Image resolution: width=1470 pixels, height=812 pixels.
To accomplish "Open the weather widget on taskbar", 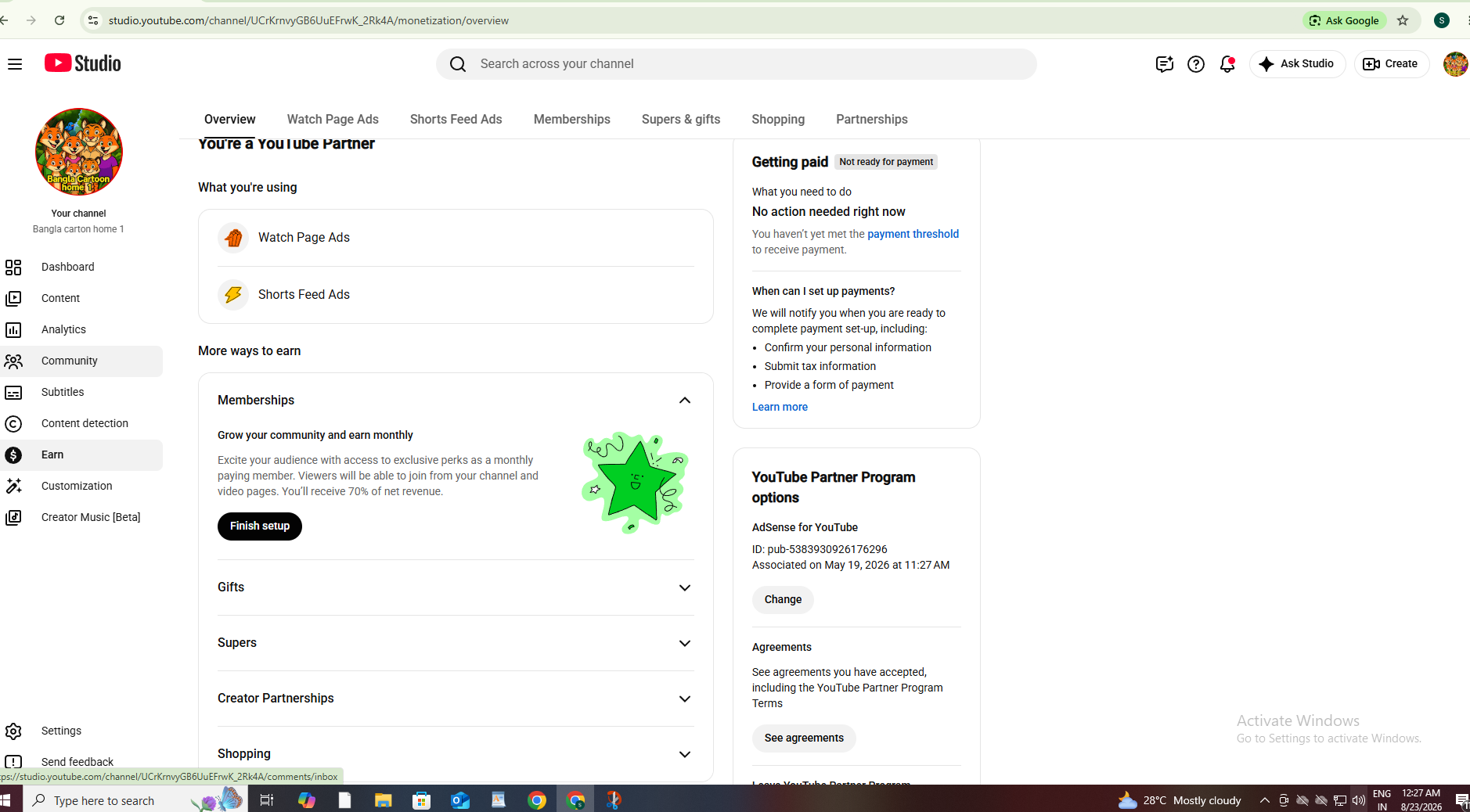I will coord(1179,800).
